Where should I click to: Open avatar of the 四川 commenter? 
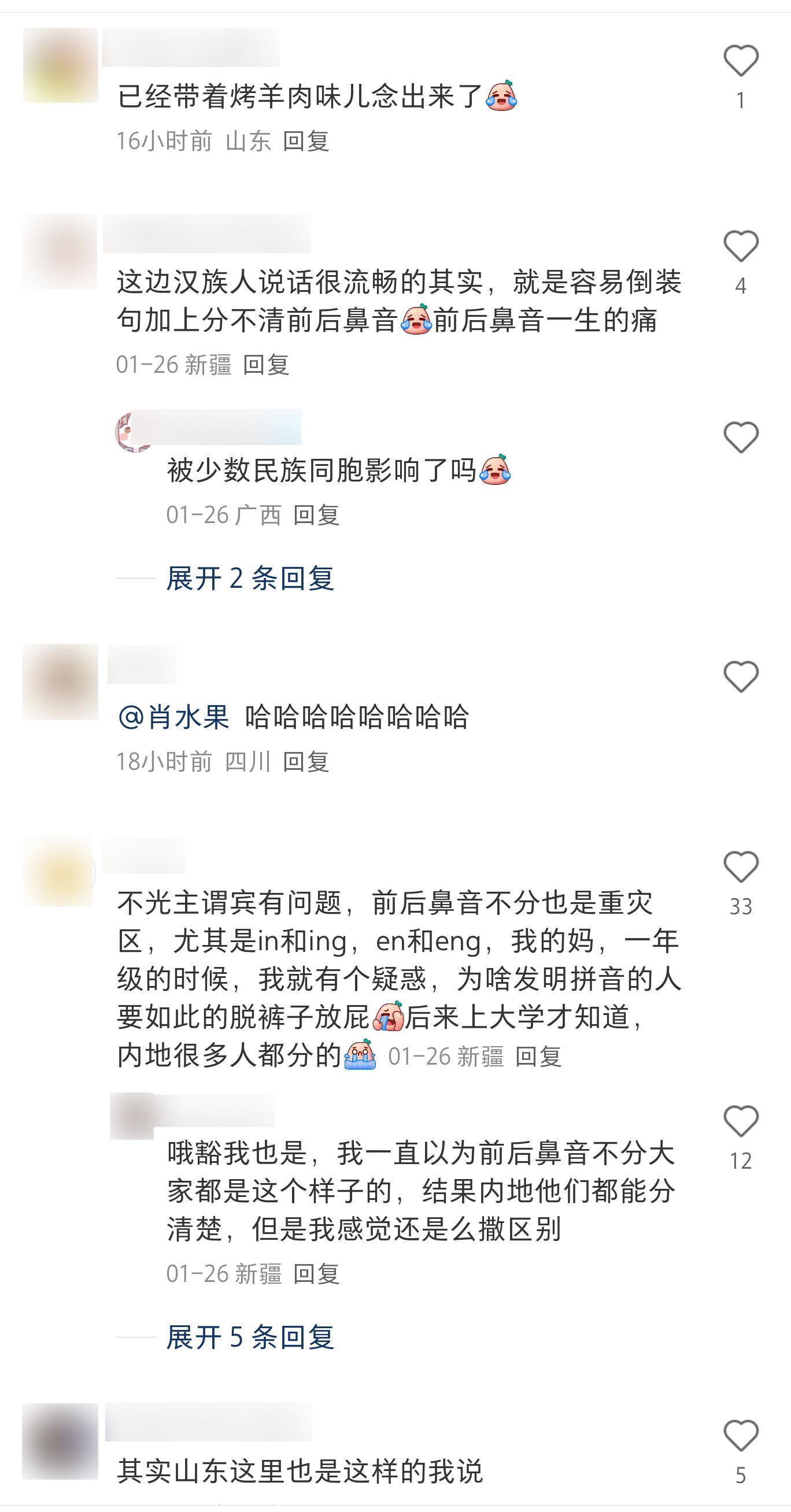click(61, 682)
